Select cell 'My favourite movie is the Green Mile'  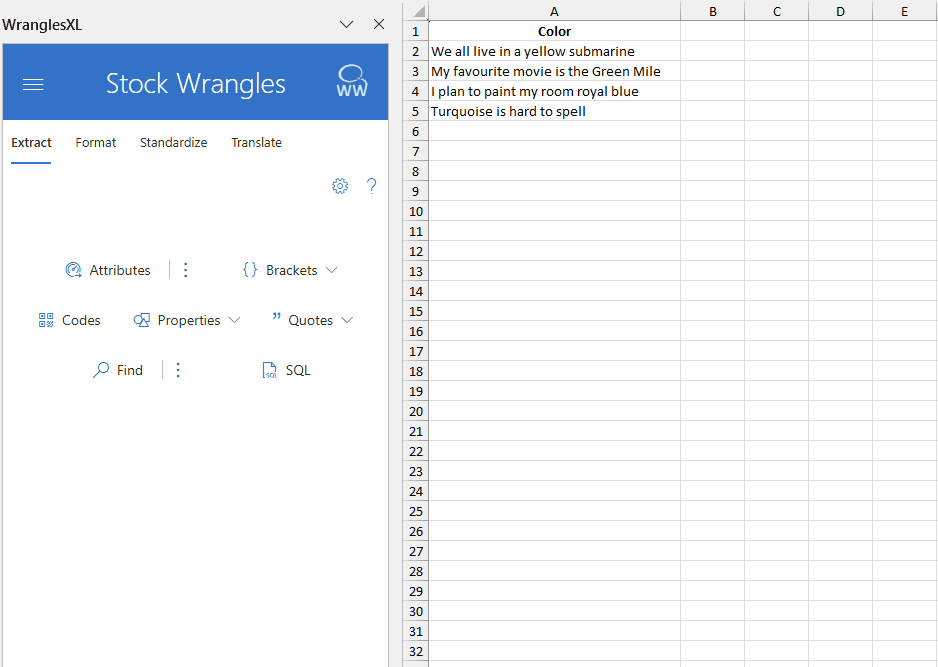[554, 71]
